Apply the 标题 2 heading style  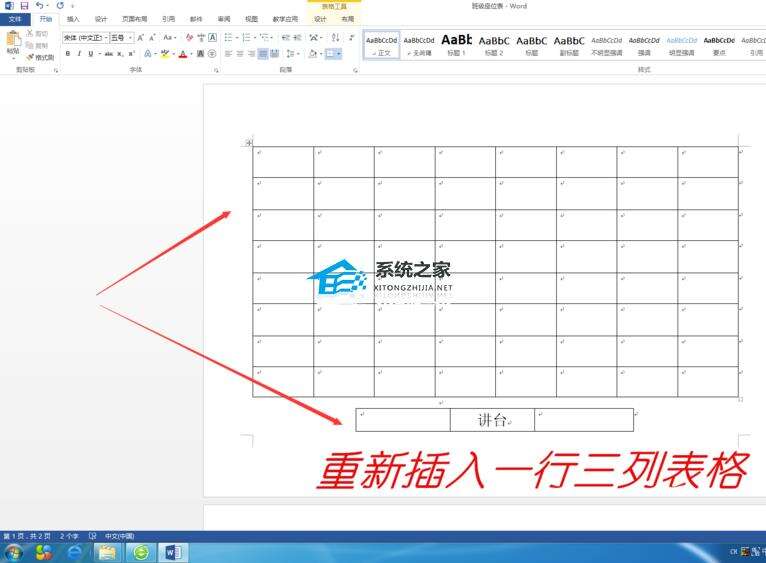tap(494, 45)
